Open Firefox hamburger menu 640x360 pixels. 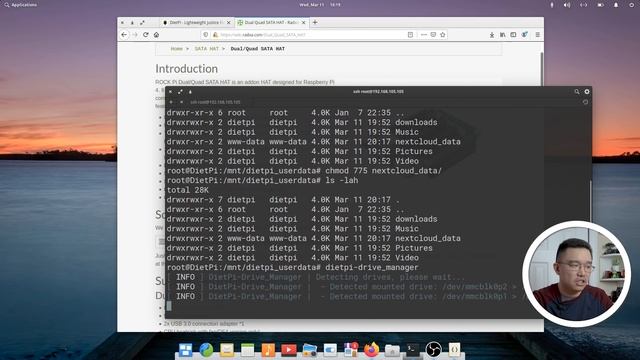tap(538, 35)
